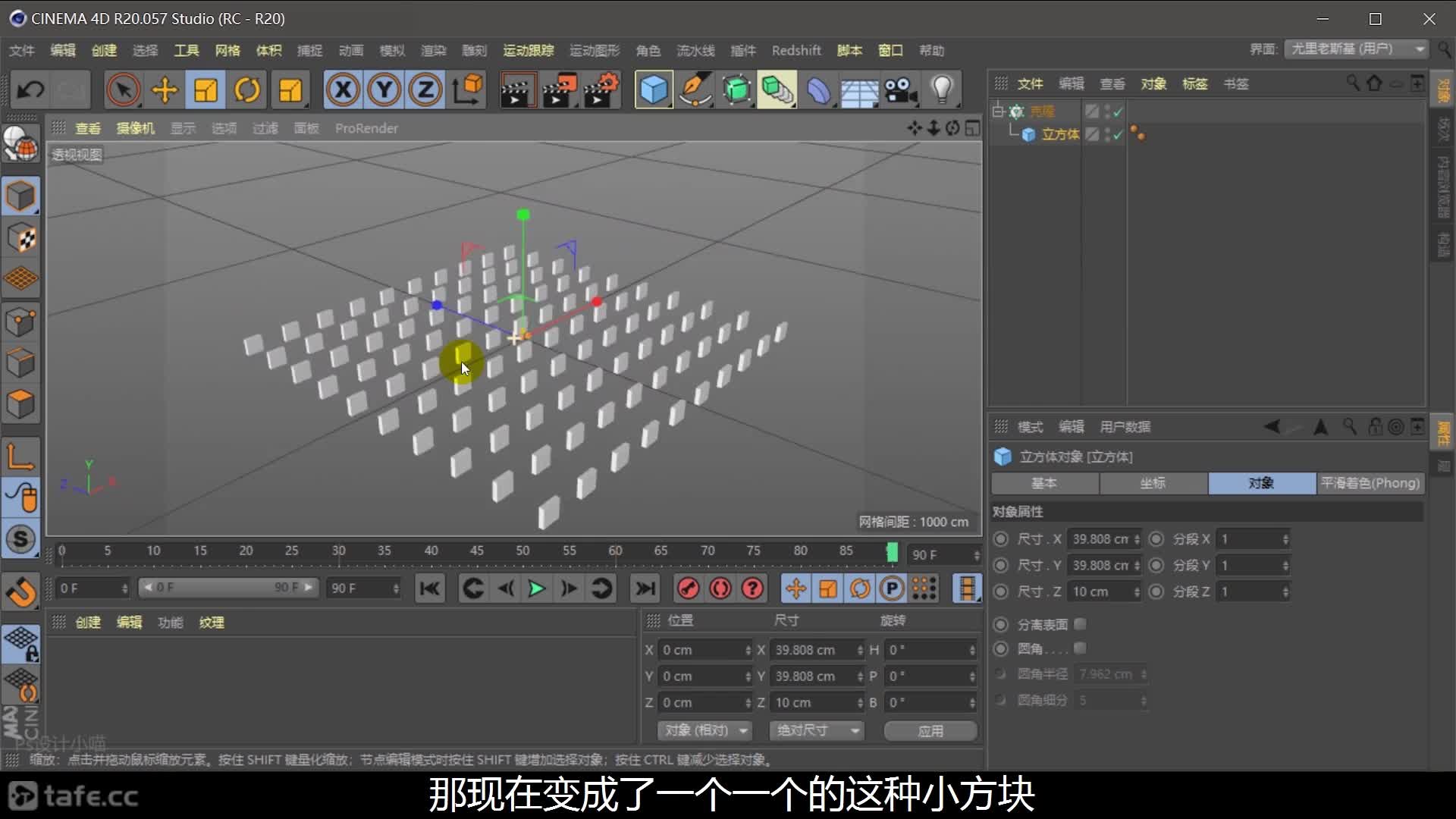Open the ProRender viewport menu
The width and height of the screenshot is (1456, 819).
[x=366, y=128]
